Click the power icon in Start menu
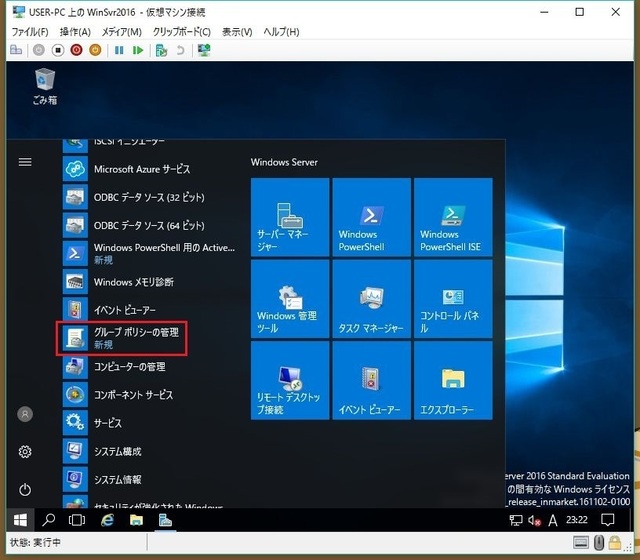 [25, 490]
